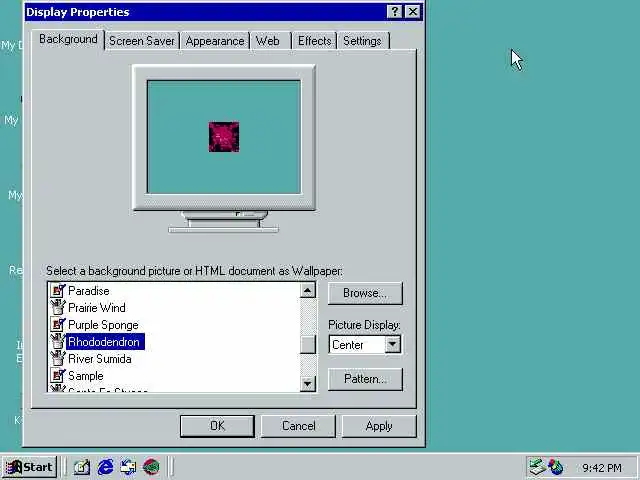Open the Start menu
Screen dimensions: 640x480
[30, 467]
